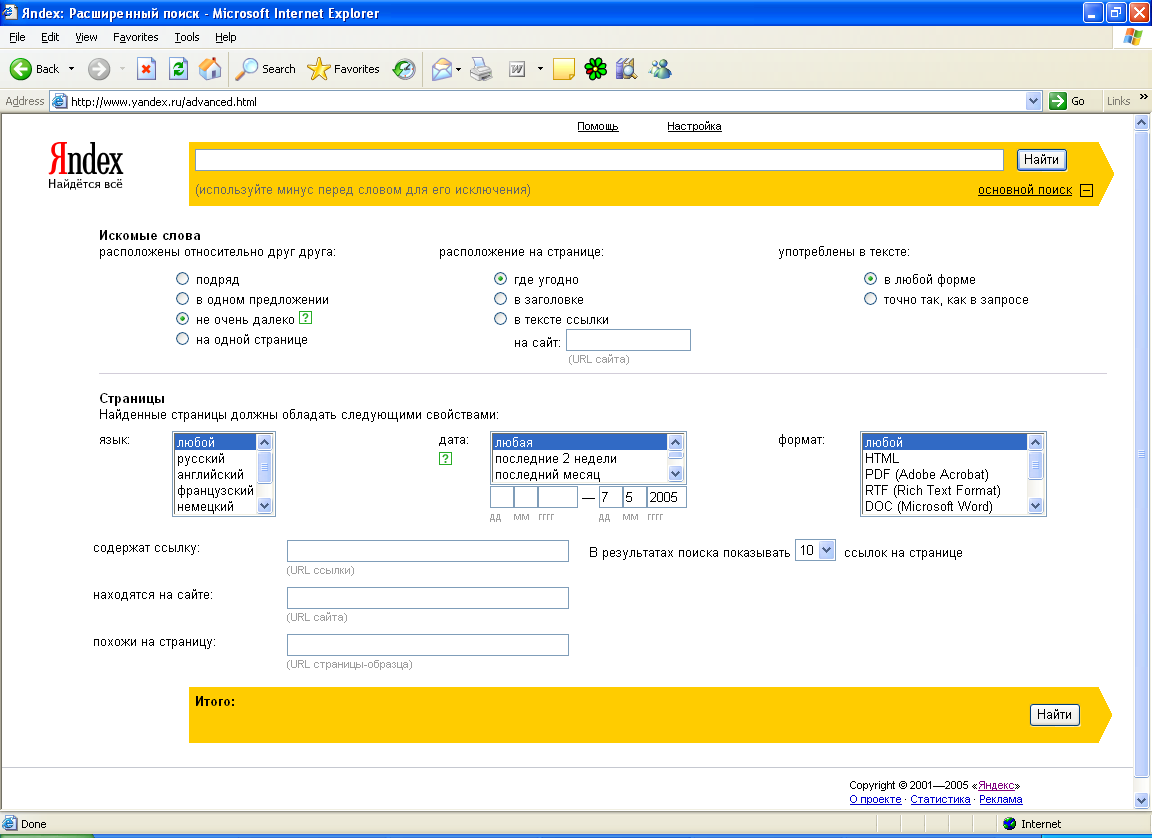Screen dimensions: 1152x838
Task: Select the 'где угодно' radio button
Action: (500, 278)
